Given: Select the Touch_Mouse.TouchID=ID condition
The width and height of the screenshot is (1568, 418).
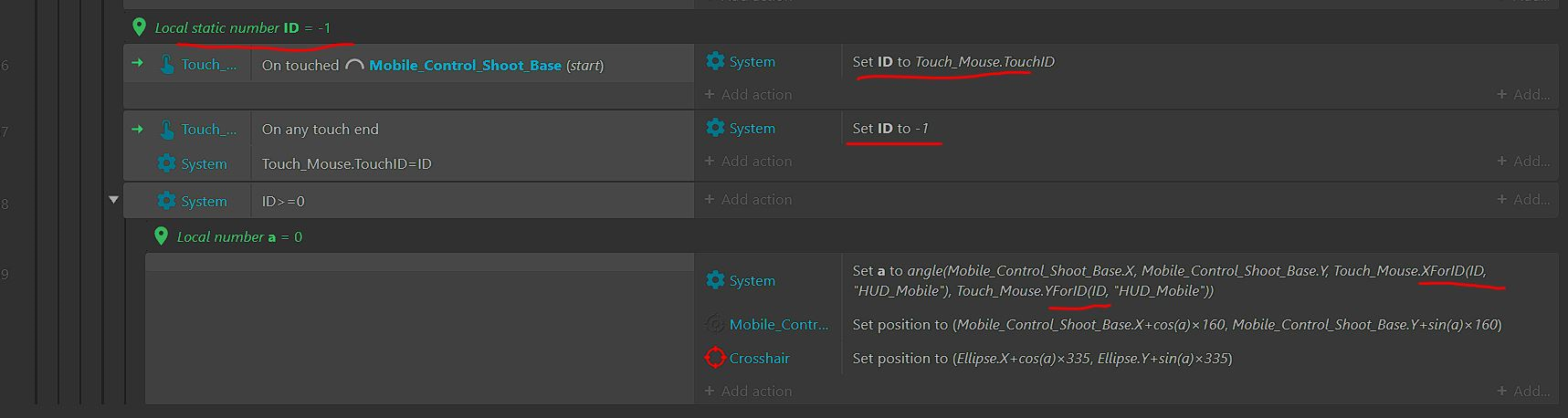Looking at the screenshot, I should coord(346,164).
